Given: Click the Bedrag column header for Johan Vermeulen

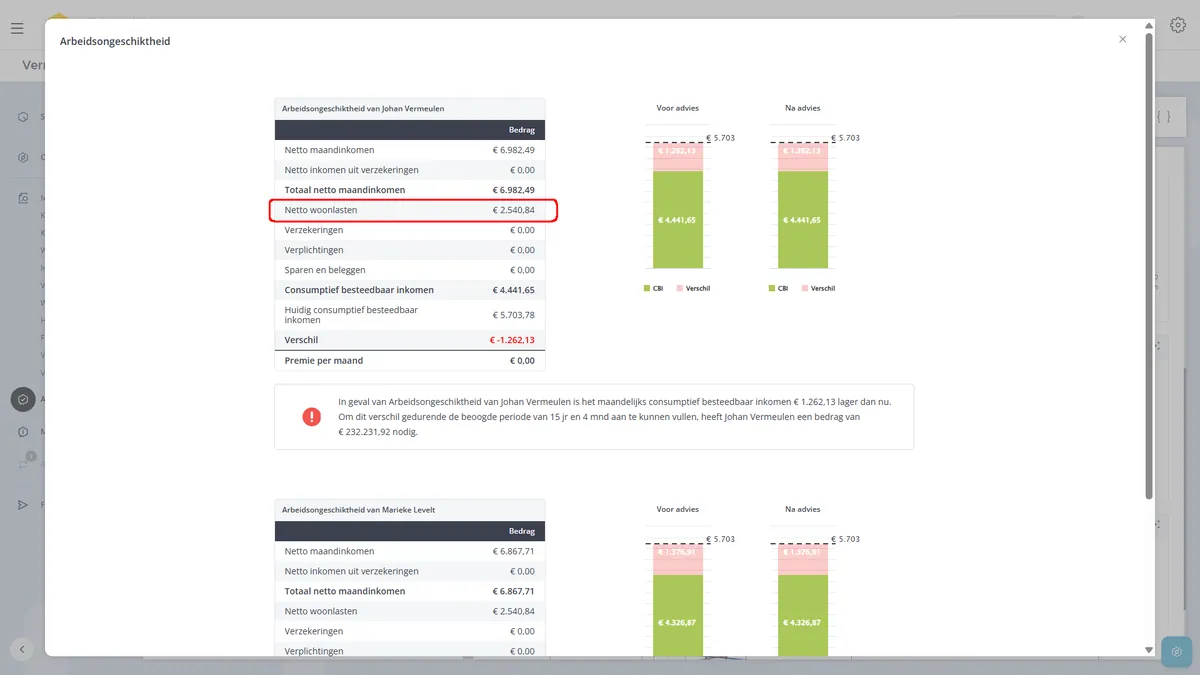Looking at the screenshot, I should coord(522,130).
